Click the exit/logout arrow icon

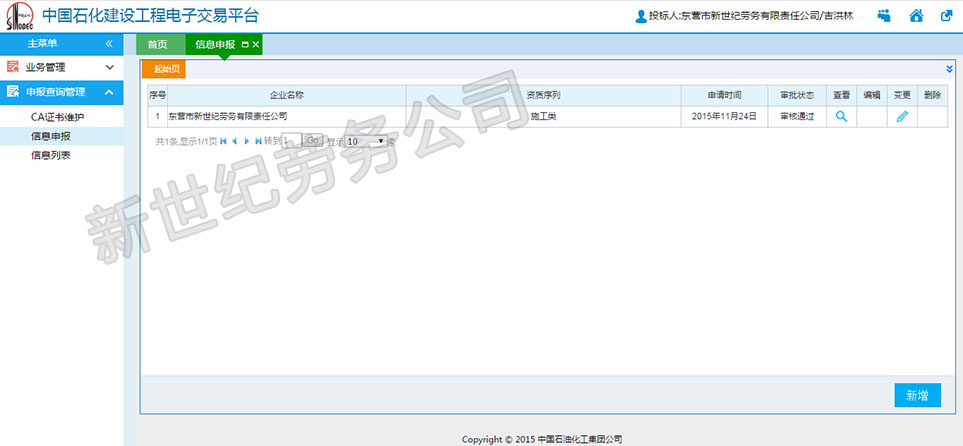(x=946, y=16)
